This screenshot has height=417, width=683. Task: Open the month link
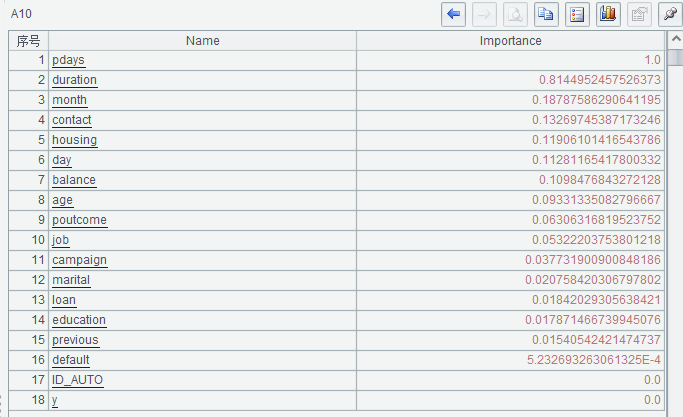click(69, 100)
